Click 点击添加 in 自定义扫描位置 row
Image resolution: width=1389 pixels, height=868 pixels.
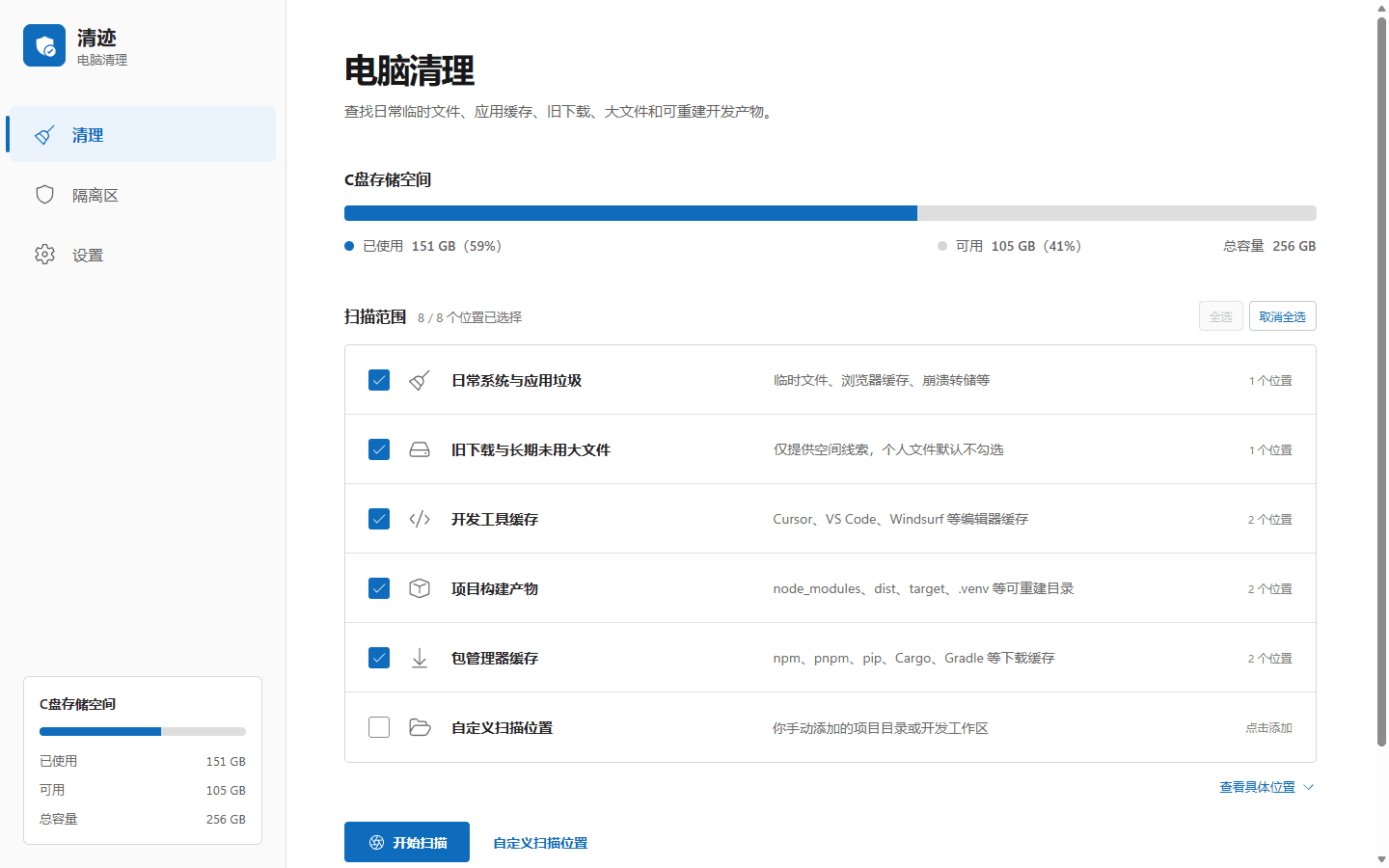click(1268, 728)
